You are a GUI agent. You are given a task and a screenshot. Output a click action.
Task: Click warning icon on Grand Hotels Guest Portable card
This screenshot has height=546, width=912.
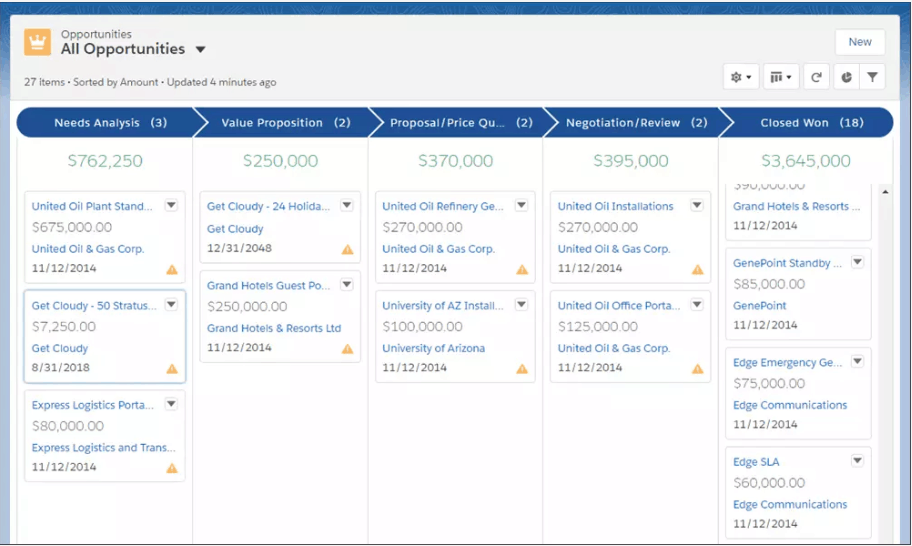(x=347, y=349)
